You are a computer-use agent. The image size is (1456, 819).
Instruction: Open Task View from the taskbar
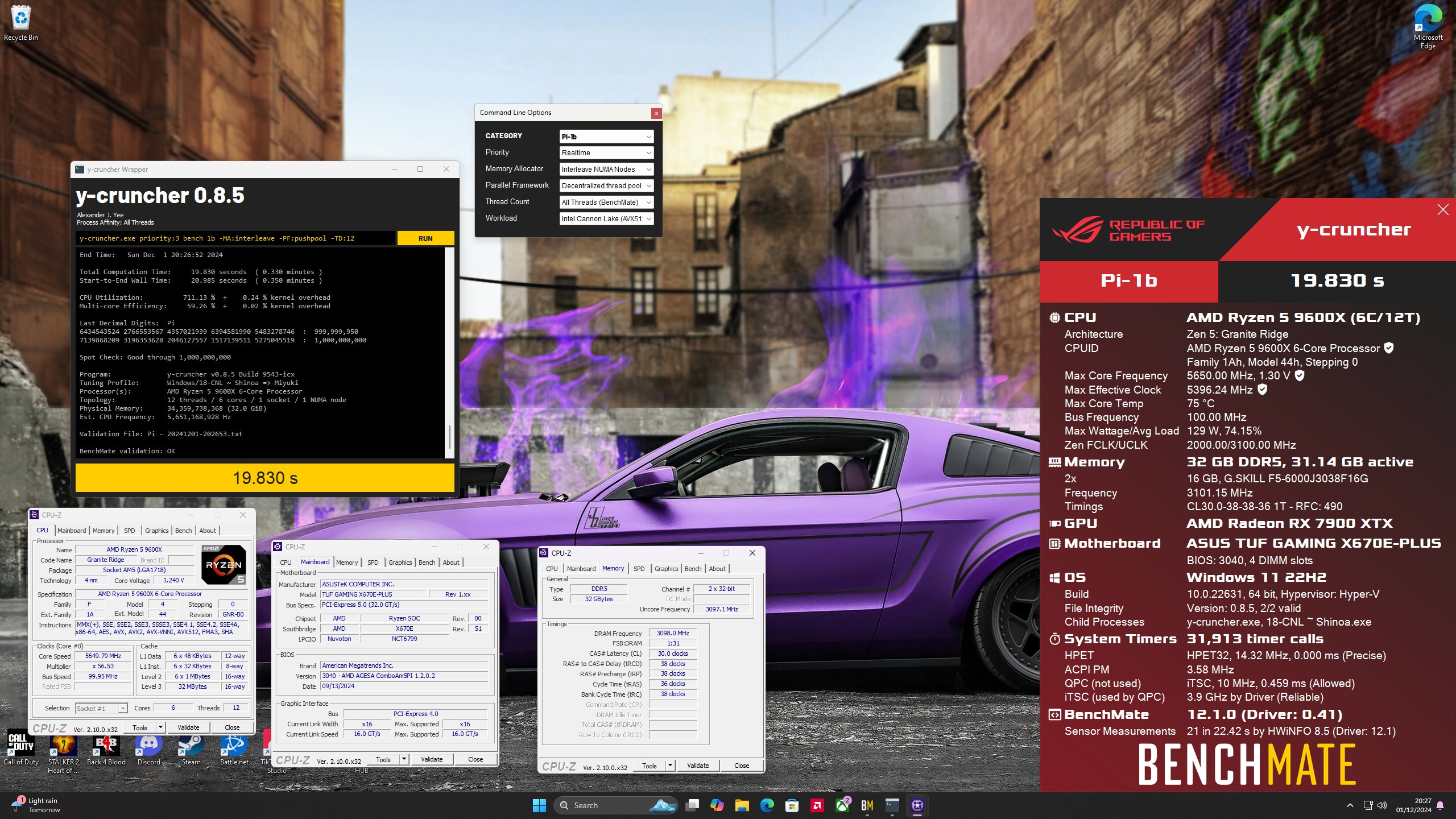click(692, 805)
